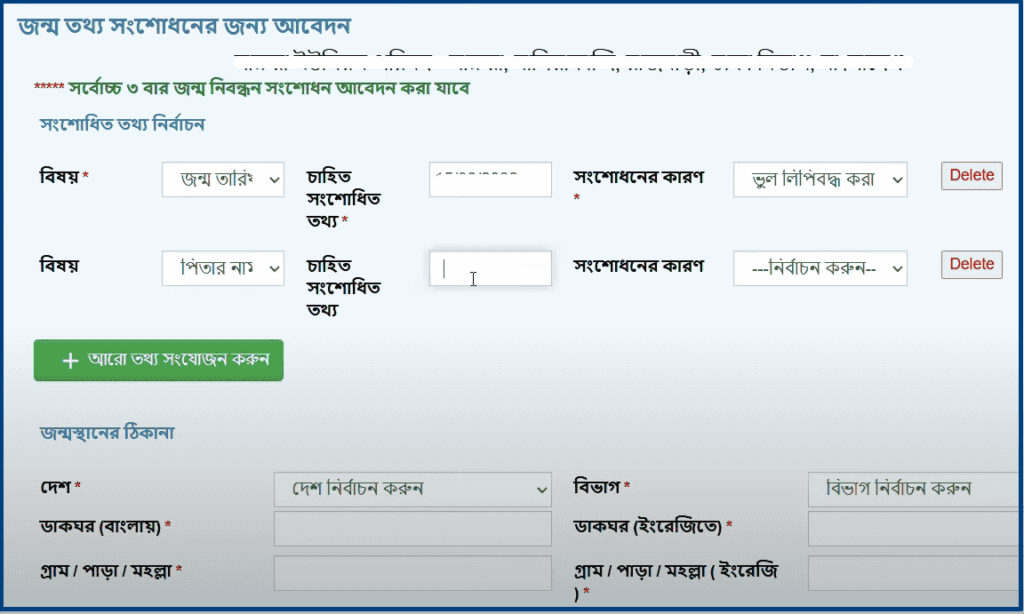Viewport: 1024px width, 614px height.
Task: Open the দেশ নির্বাচন করুন country dropdown
Action: click(x=412, y=490)
